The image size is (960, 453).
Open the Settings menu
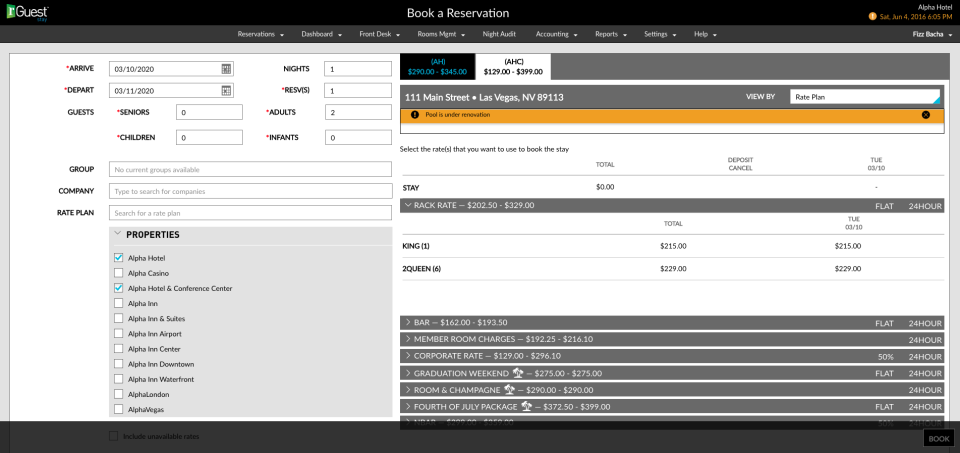[660, 34]
